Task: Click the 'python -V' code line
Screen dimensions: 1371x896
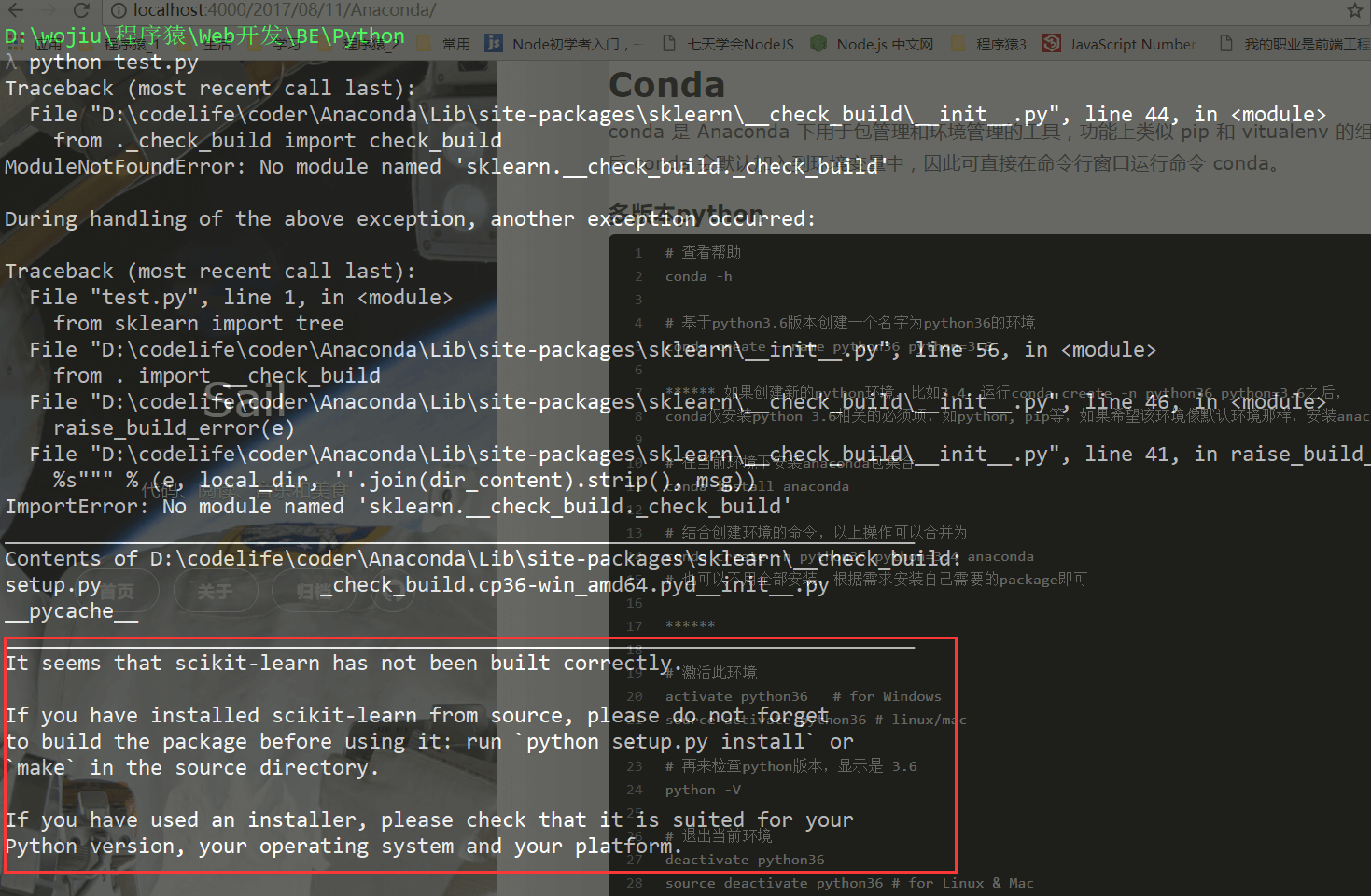Action: click(x=703, y=790)
